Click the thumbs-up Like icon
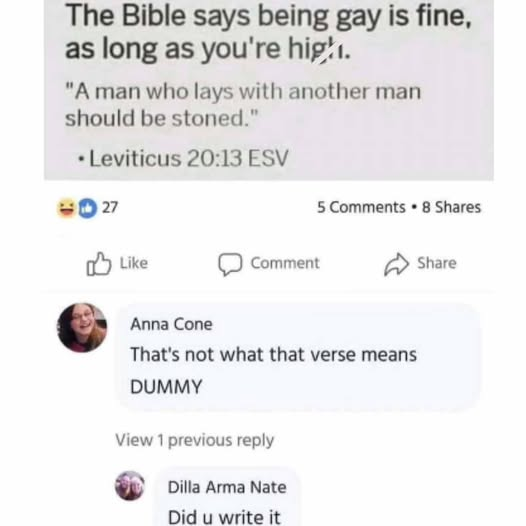Screen dimensions: 526x526 pos(99,264)
